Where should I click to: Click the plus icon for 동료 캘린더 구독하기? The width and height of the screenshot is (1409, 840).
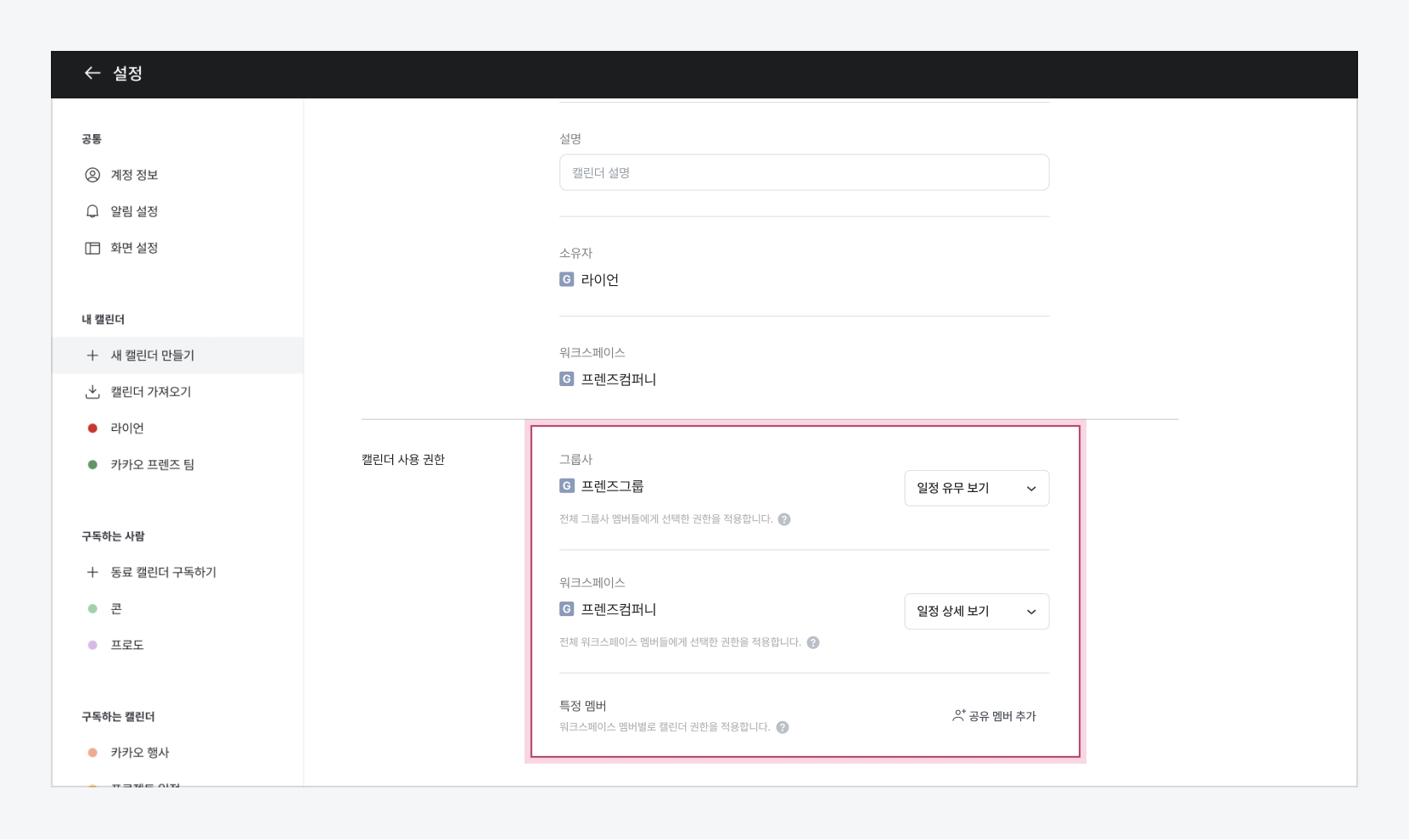point(93,573)
